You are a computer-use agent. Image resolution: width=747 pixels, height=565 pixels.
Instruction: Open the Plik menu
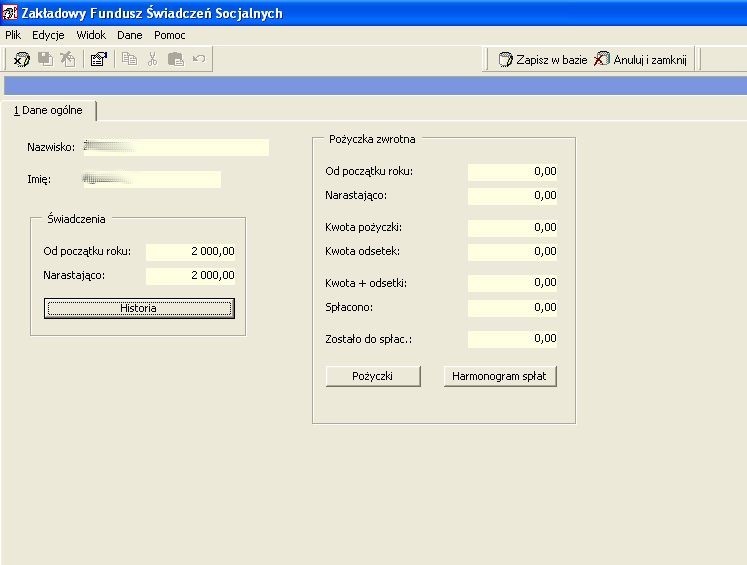pyautogui.click(x=13, y=35)
